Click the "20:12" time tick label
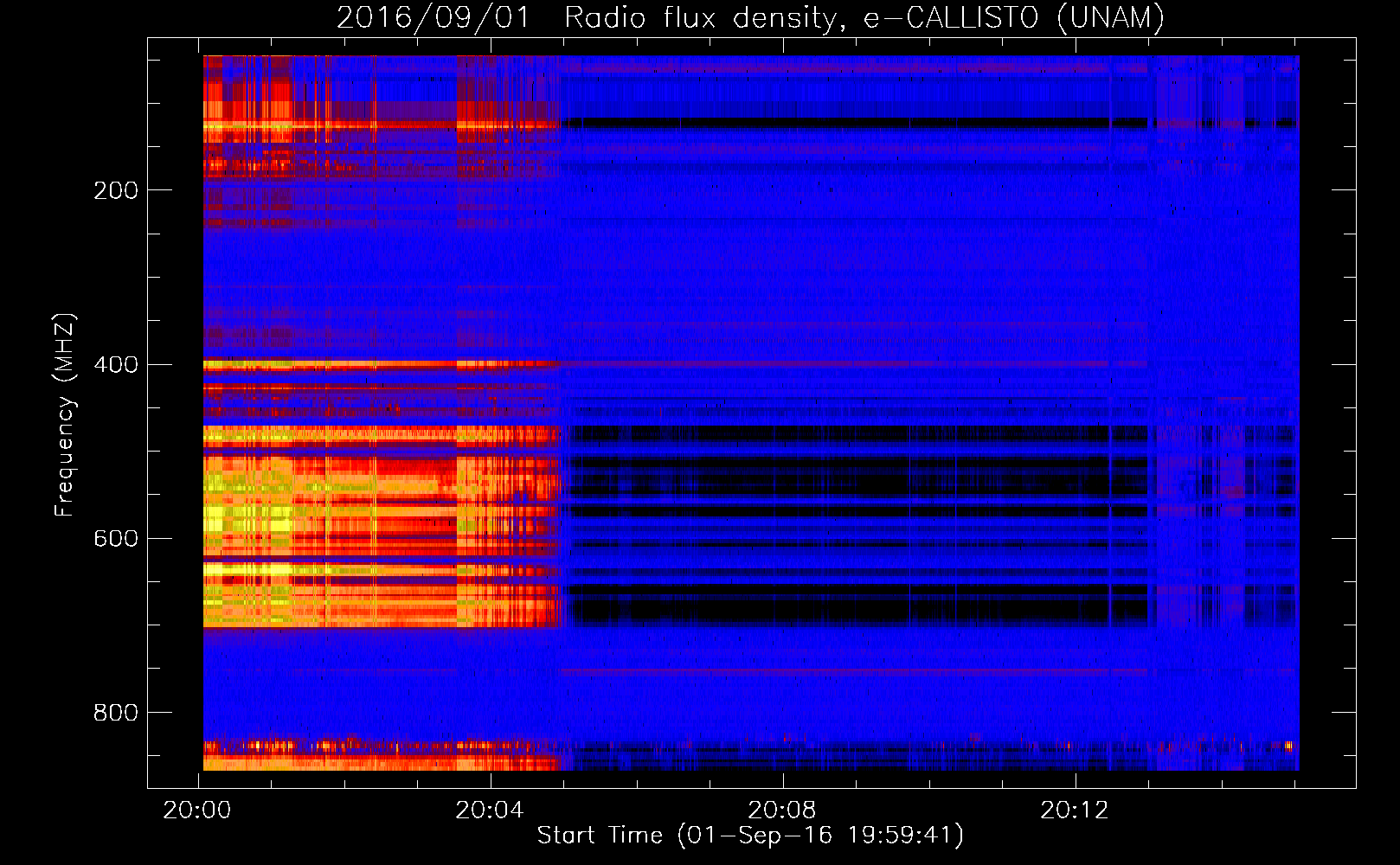Image resolution: width=1400 pixels, height=865 pixels. point(1075,810)
